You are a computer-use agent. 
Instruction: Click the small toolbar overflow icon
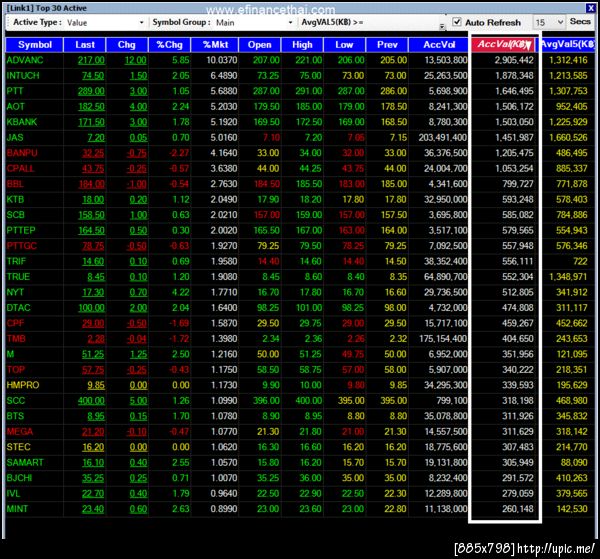[442, 26]
